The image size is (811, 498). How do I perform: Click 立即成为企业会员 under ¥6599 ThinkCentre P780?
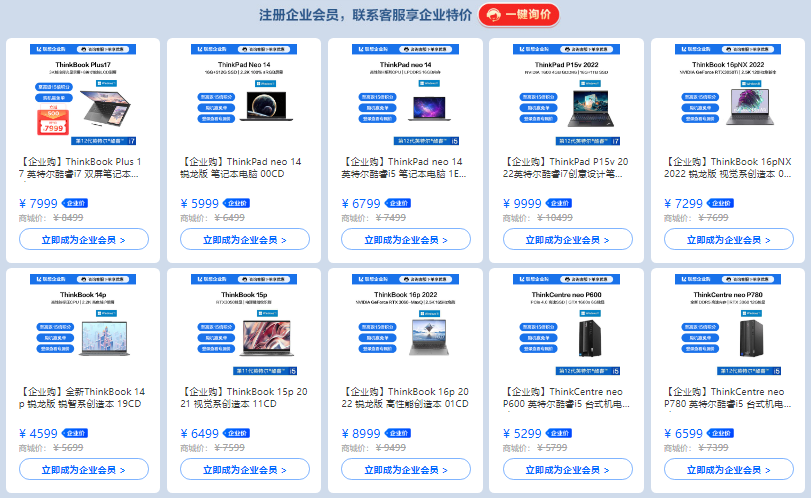(729, 470)
